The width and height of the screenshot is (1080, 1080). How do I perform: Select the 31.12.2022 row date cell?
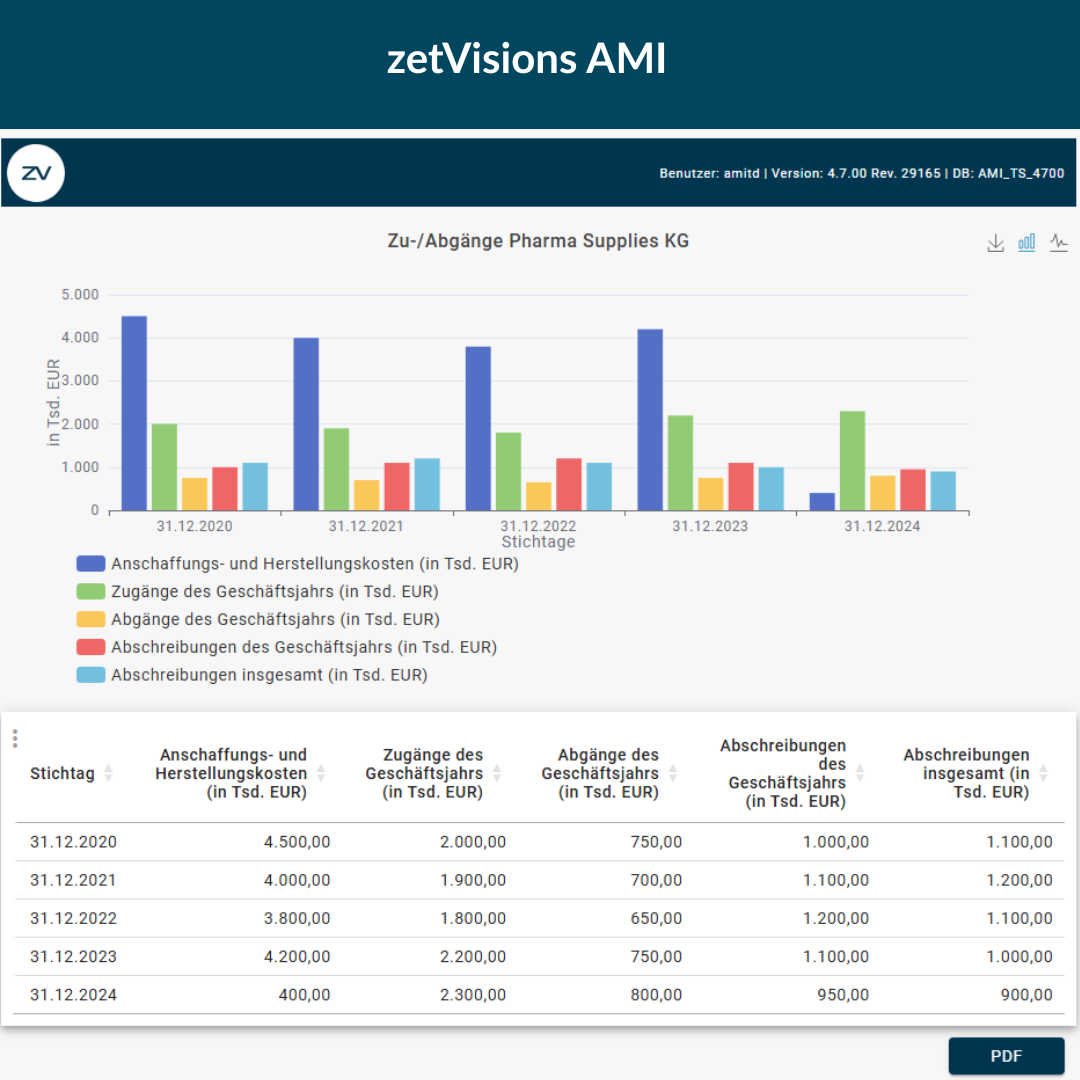(73, 918)
